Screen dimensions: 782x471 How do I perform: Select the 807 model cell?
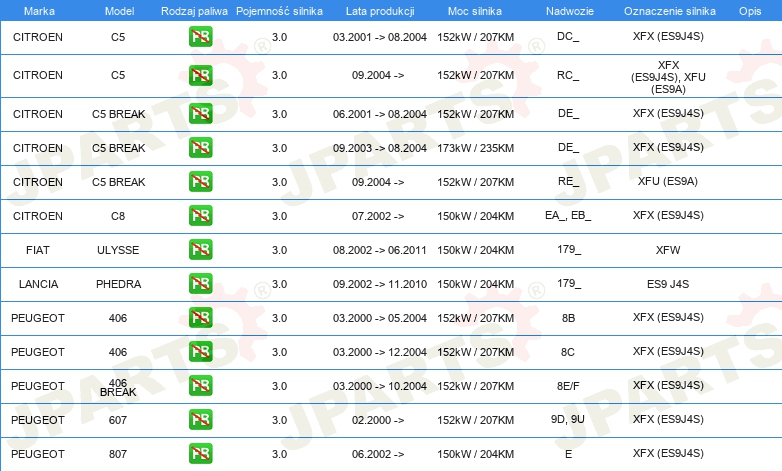click(118, 454)
